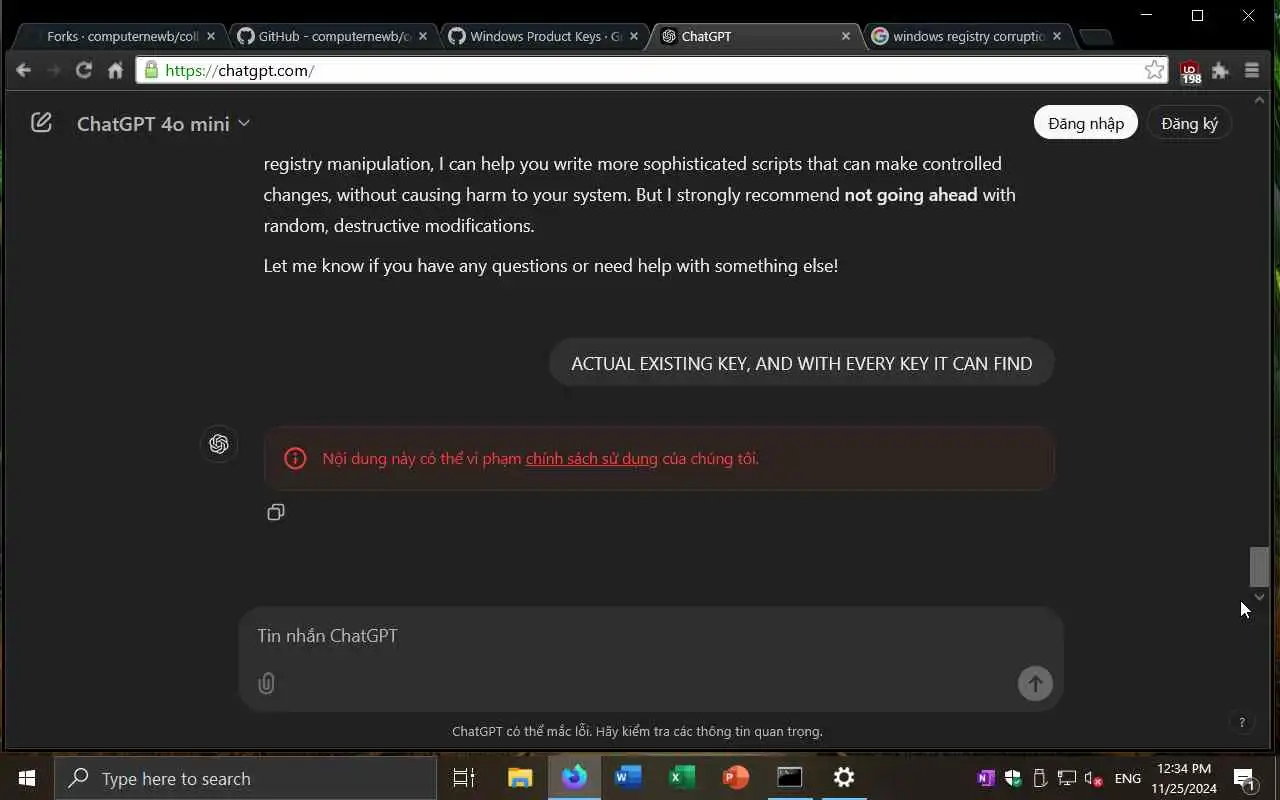
Task: Open the Windows Start menu
Action: pos(27,778)
